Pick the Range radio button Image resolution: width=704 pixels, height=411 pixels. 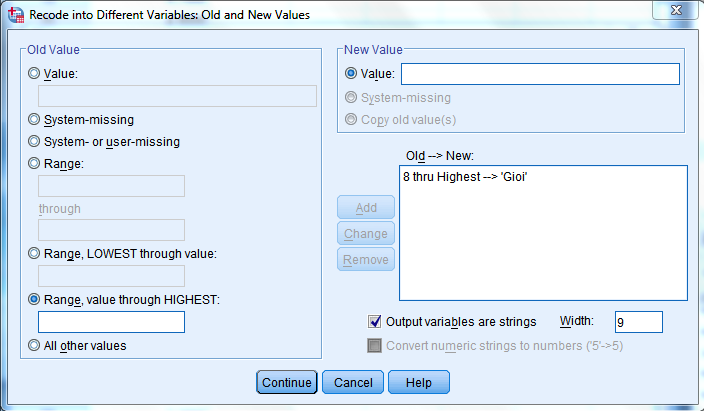pyautogui.click(x=36, y=163)
